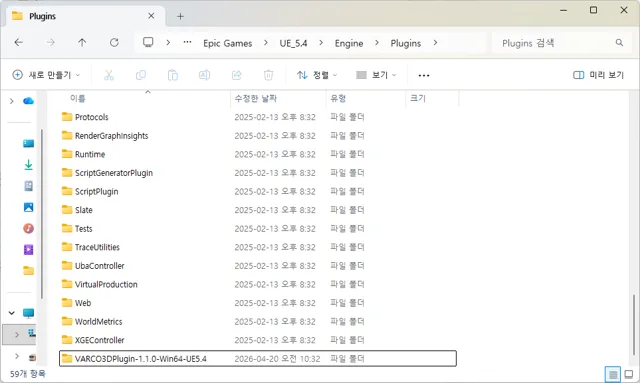
Task: Open the Desktop shortcut in the sidebar
Action: [29, 144]
